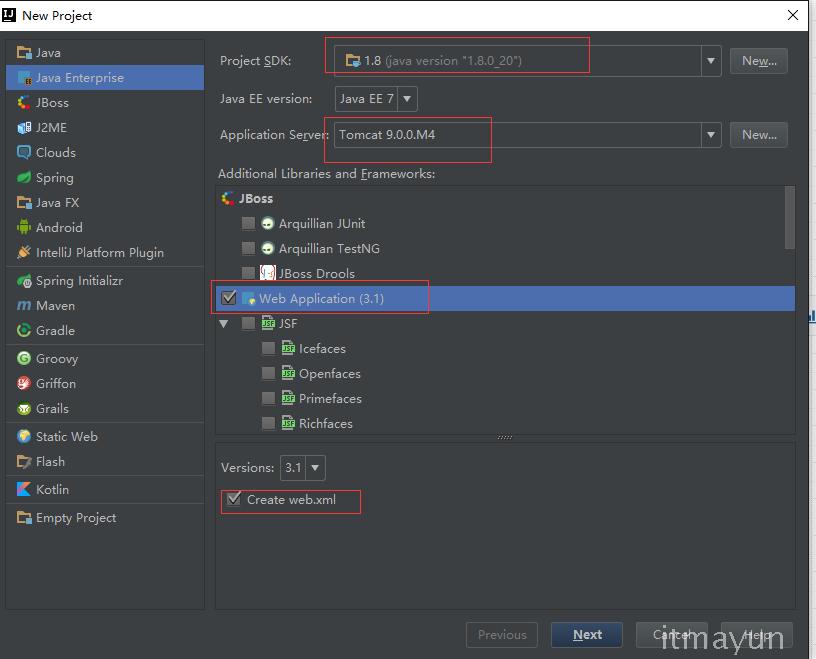The image size is (816, 659).
Task: Uncheck the Web Application (3.1) checkbox
Action: click(x=228, y=298)
